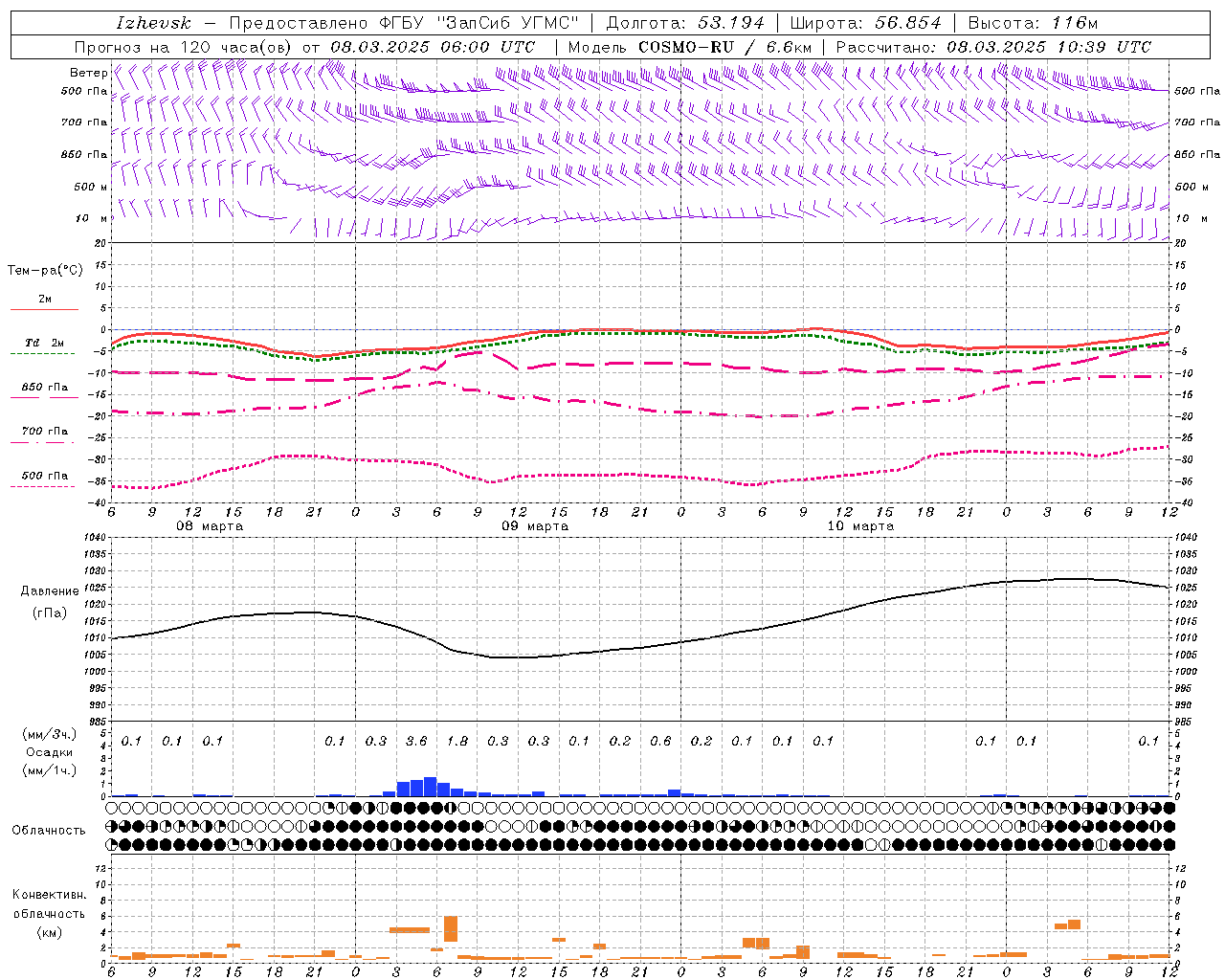Click the 'Рассчитано: 08.03.2025 10:39 UTC' timestamp

point(993,47)
